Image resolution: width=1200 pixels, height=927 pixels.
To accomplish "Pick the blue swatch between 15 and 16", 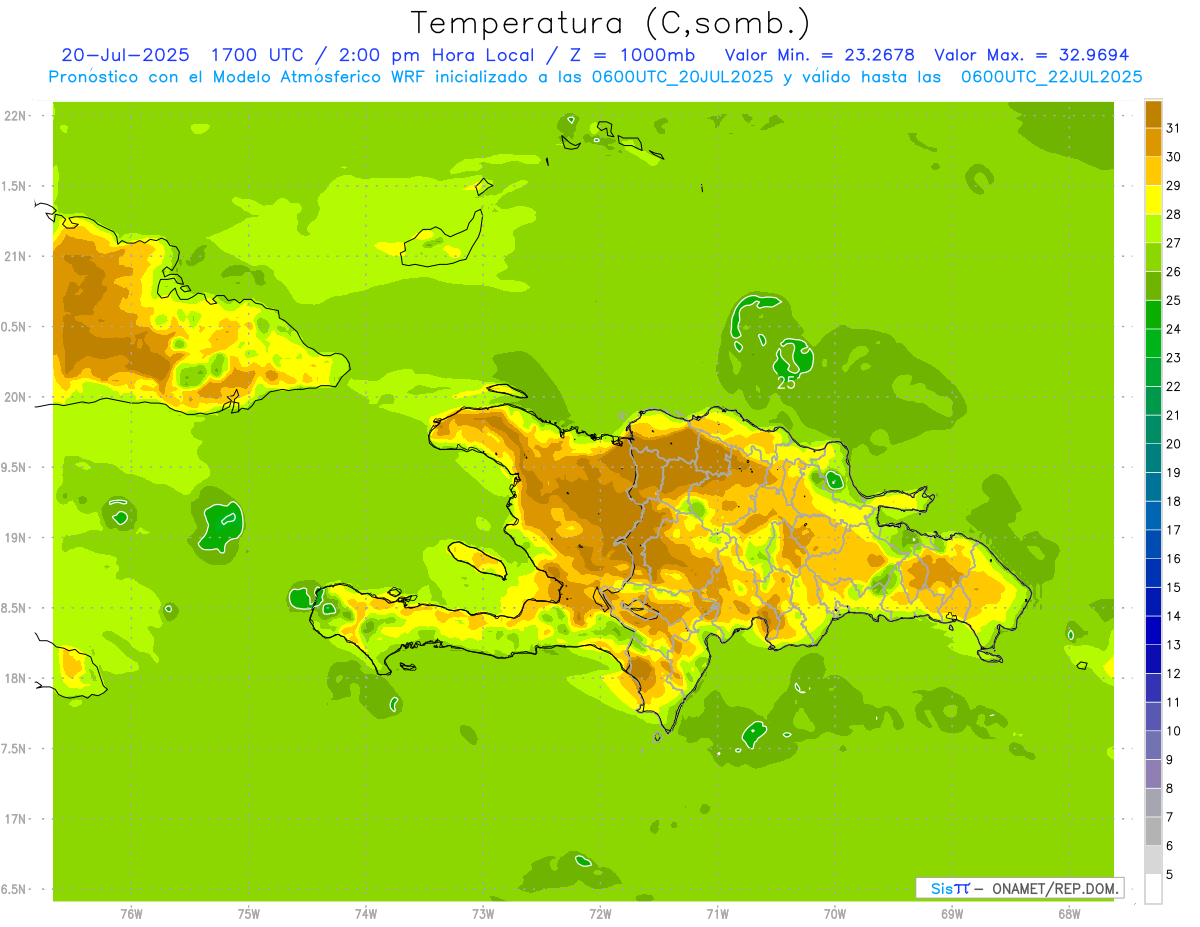I will (x=1153, y=573).
